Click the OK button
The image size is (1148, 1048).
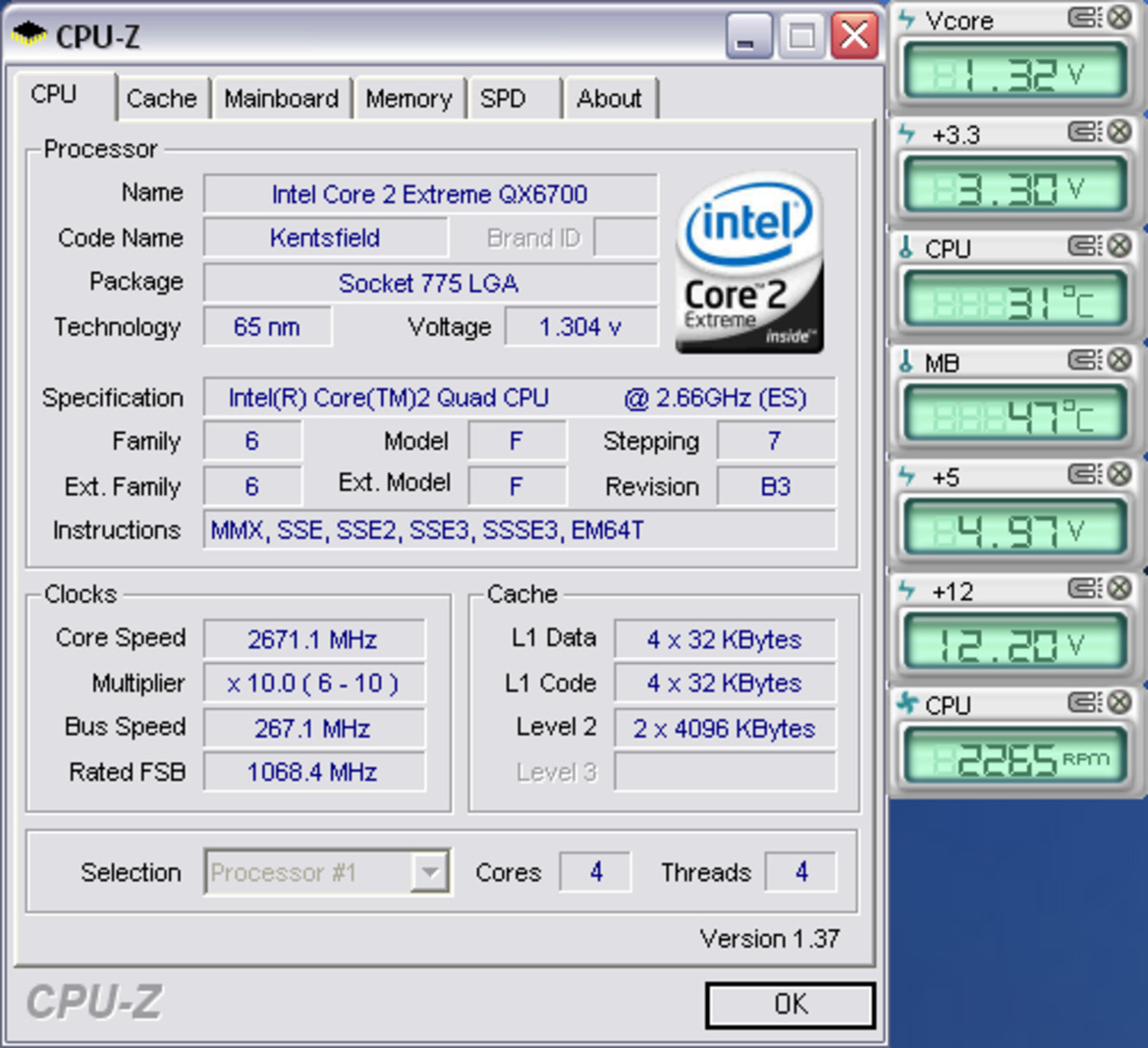coord(791,1006)
